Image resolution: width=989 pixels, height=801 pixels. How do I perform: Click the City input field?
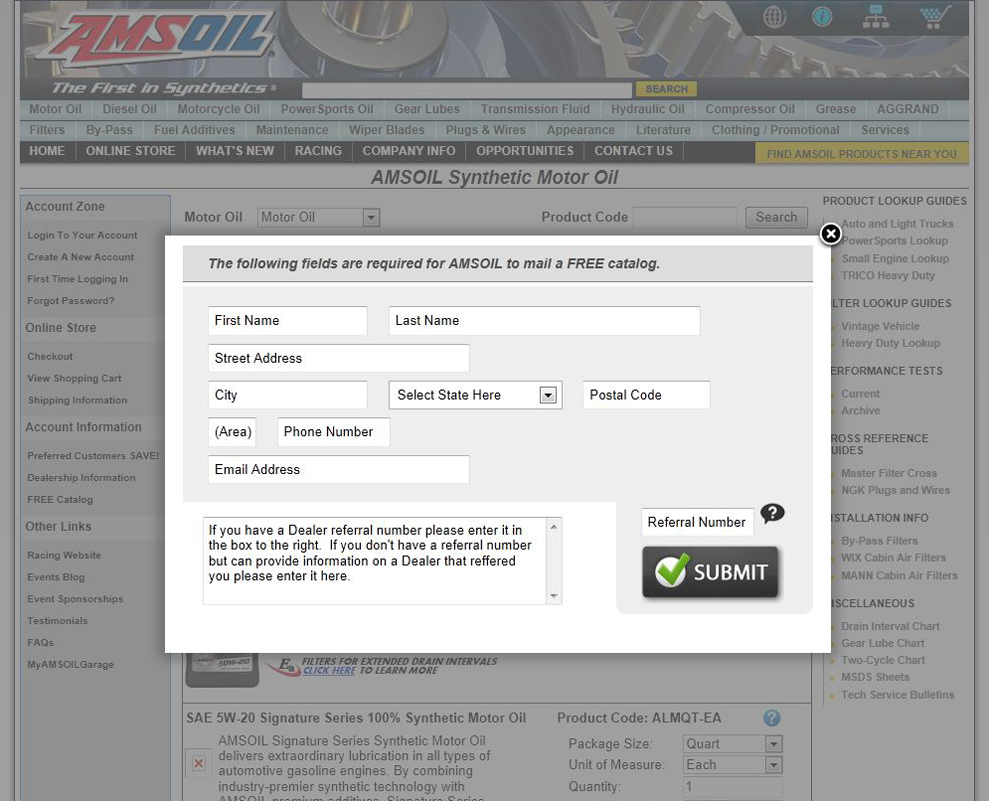[288, 395]
